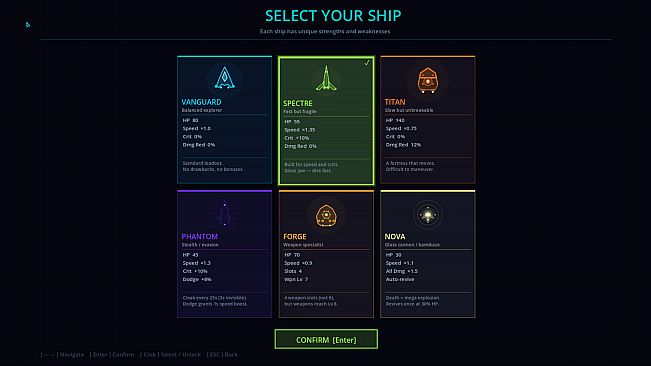The height and width of the screenshot is (366, 651).
Task: Click Nova's Auto-revive stat line
Action: coord(400,279)
